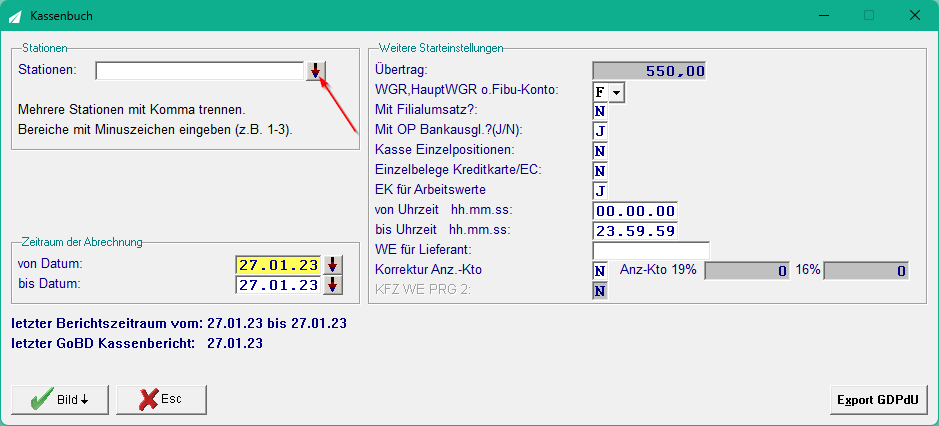Viewport: 939px width, 426px height.
Task: Select the von Datum field
Action: coord(278,264)
